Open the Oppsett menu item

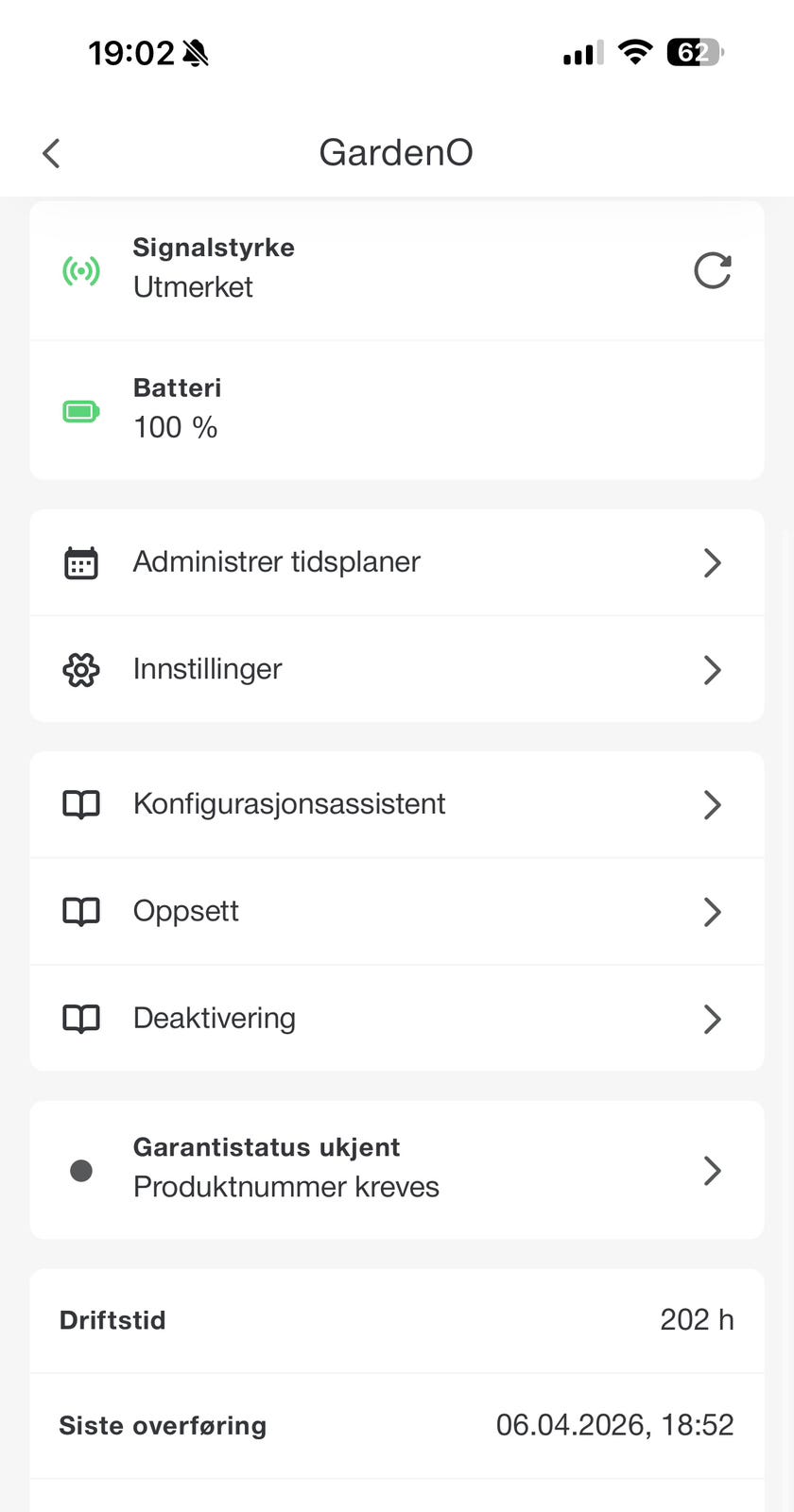click(186, 912)
